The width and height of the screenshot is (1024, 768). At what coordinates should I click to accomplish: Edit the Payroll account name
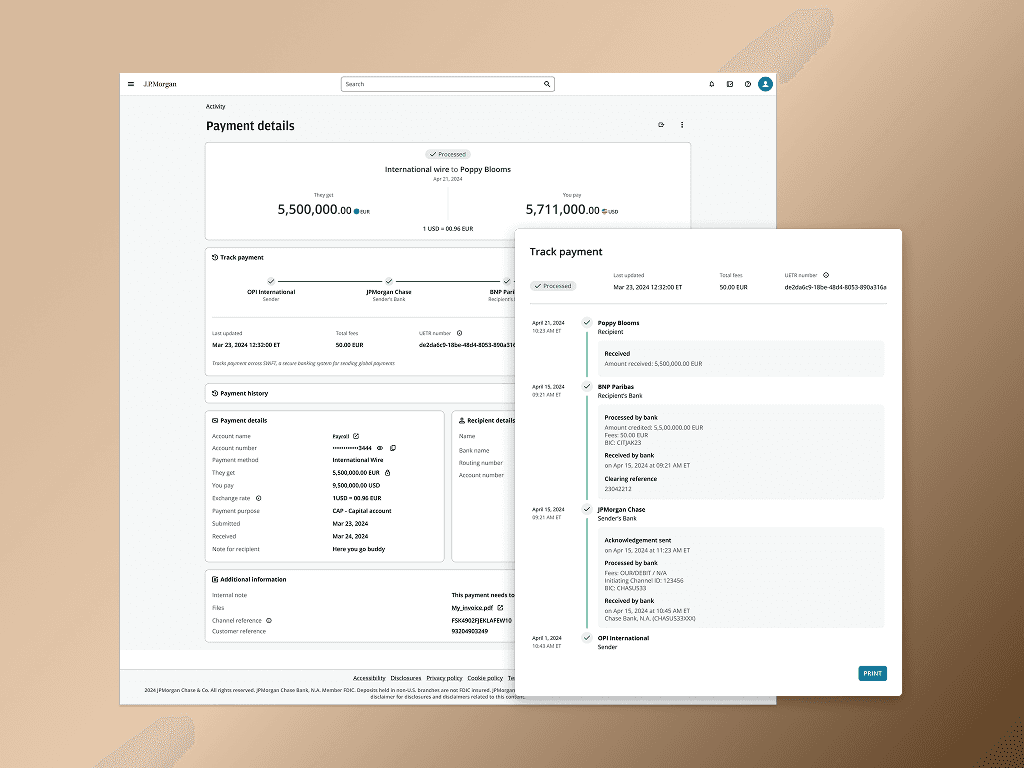356,436
